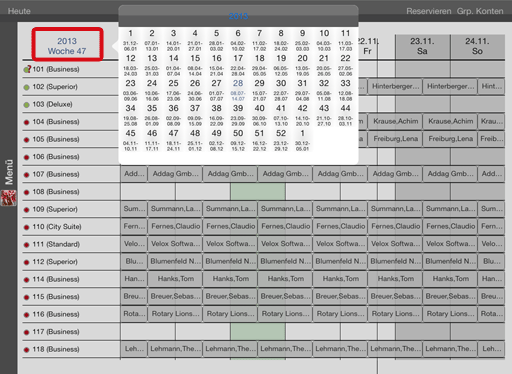This screenshot has width=512, height=374.
Task: Select room row 111 (Standard)
Action: [71, 244]
